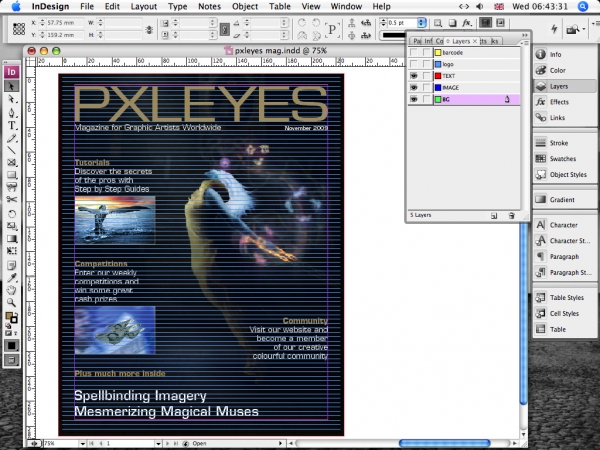The height and width of the screenshot is (450, 600).
Task: Create new layer in Layers panel
Action: pyautogui.click(x=494, y=216)
